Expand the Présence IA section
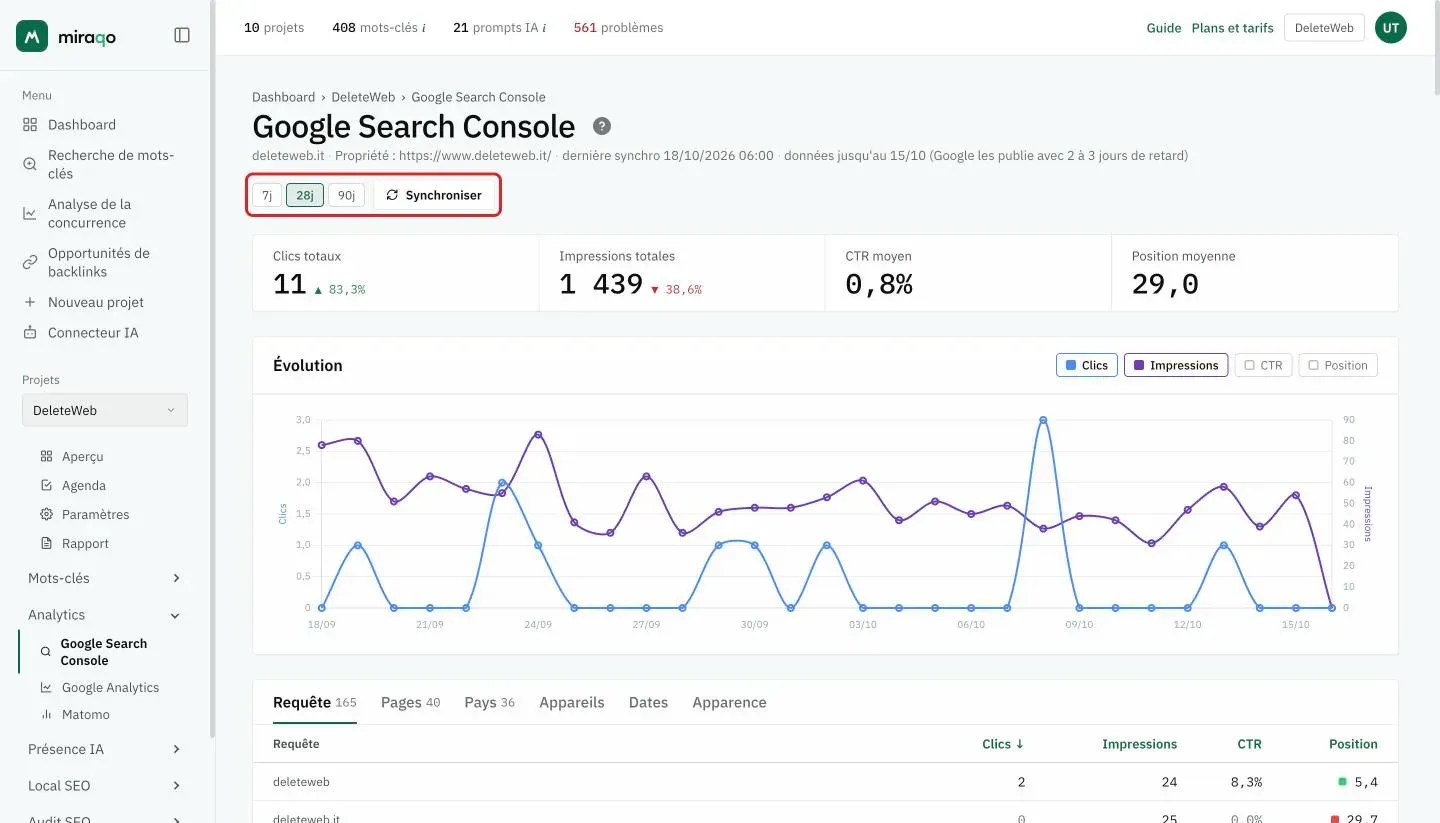This screenshot has width=1440, height=823. 105,749
